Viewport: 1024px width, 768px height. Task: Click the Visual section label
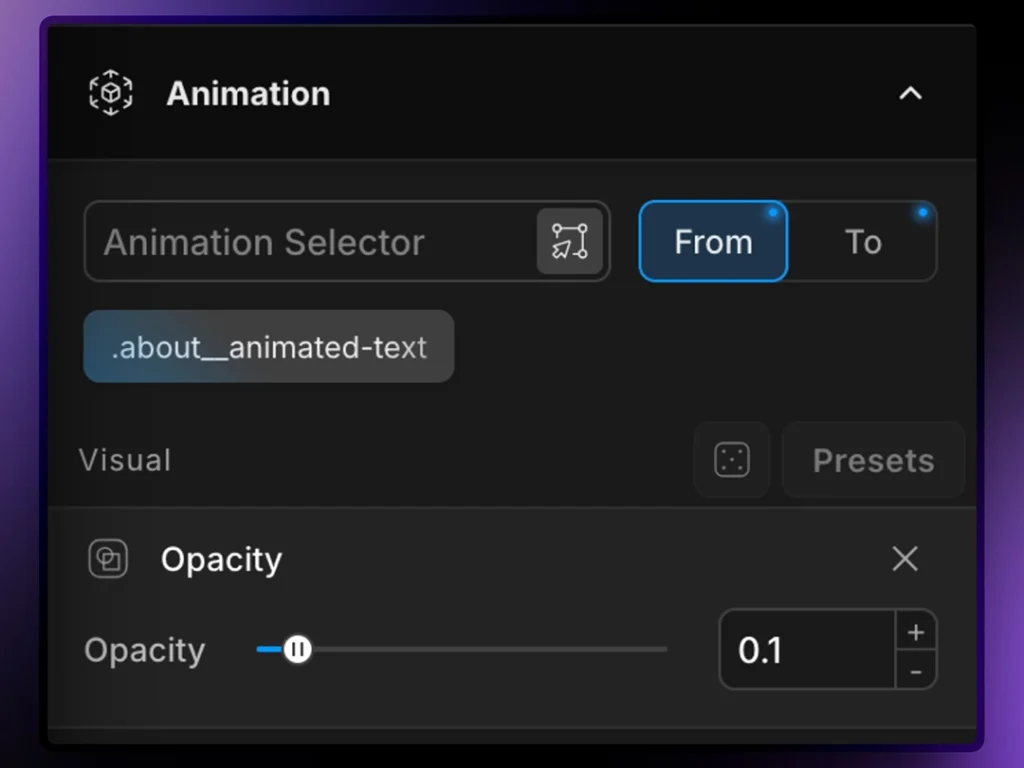pyautogui.click(x=125, y=460)
